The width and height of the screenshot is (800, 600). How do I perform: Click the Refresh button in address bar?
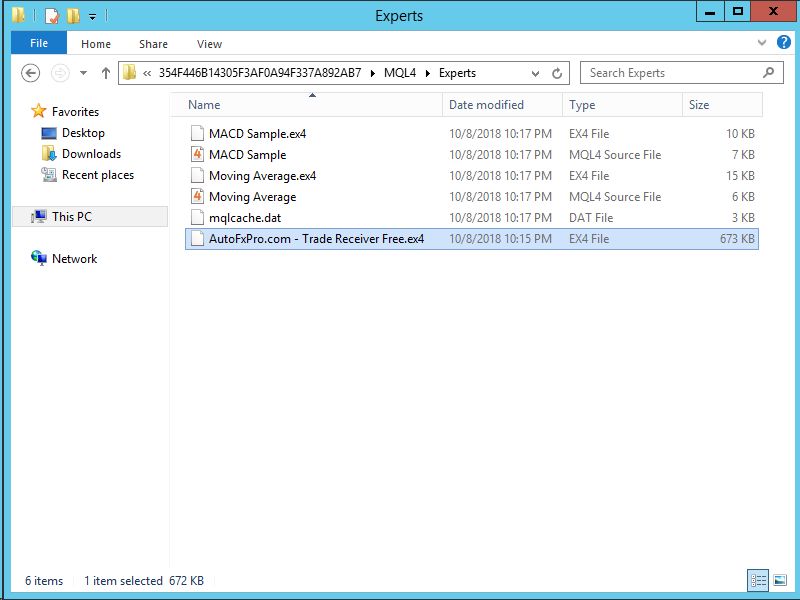557,73
